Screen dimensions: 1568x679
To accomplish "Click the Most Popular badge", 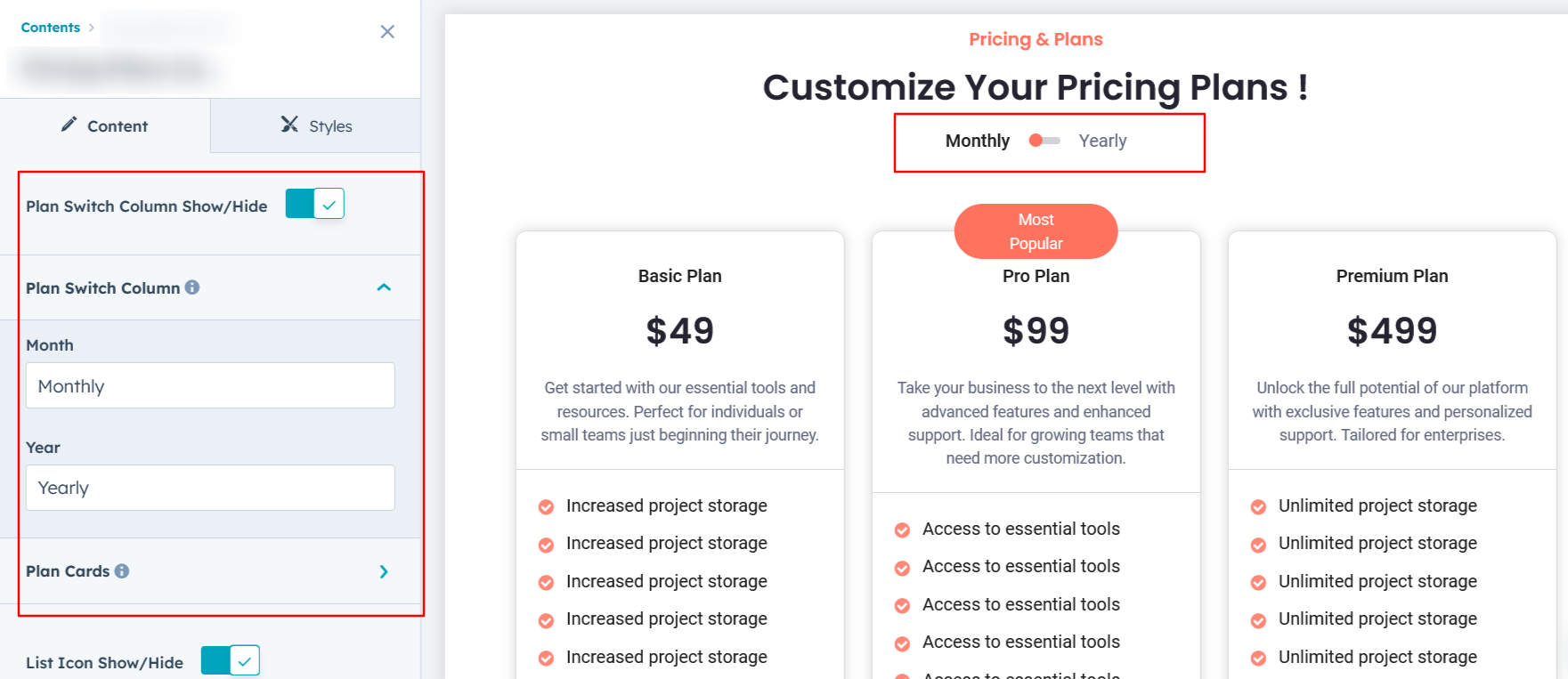I will (1036, 231).
